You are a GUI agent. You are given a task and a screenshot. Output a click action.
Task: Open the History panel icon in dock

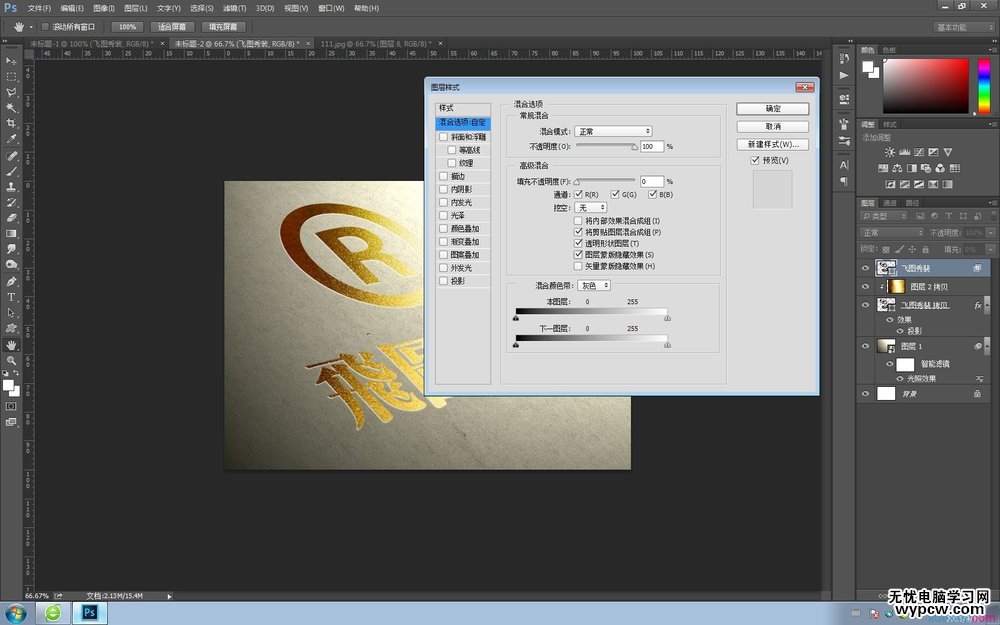[x=844, y=59]
